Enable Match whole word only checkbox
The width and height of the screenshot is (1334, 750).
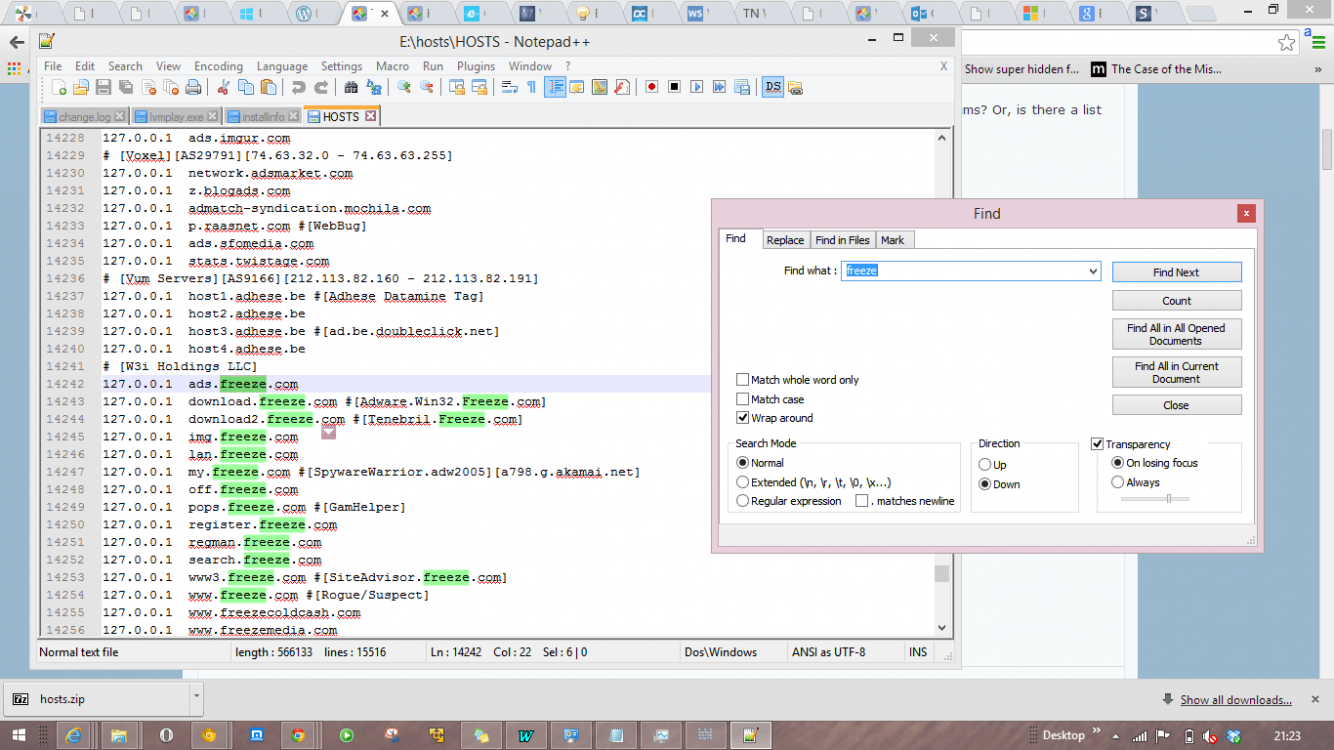tap(742, 380)
